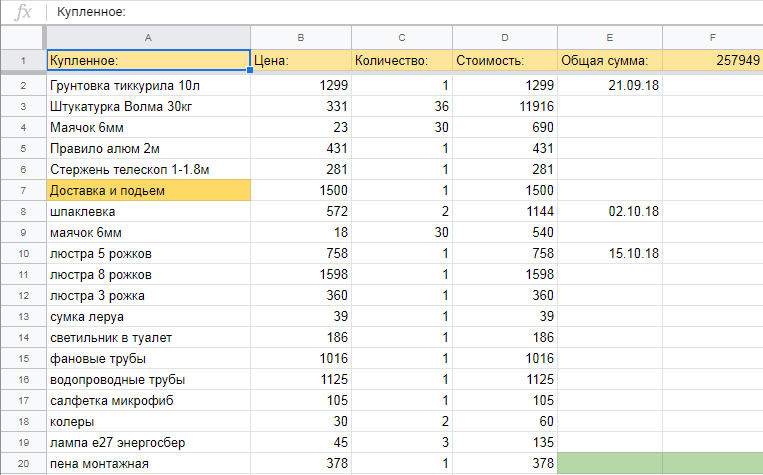This screenshot has width=763, height=475.
Task: Click cell "салфетка микрофиб"
Action: tap(148, 401)
